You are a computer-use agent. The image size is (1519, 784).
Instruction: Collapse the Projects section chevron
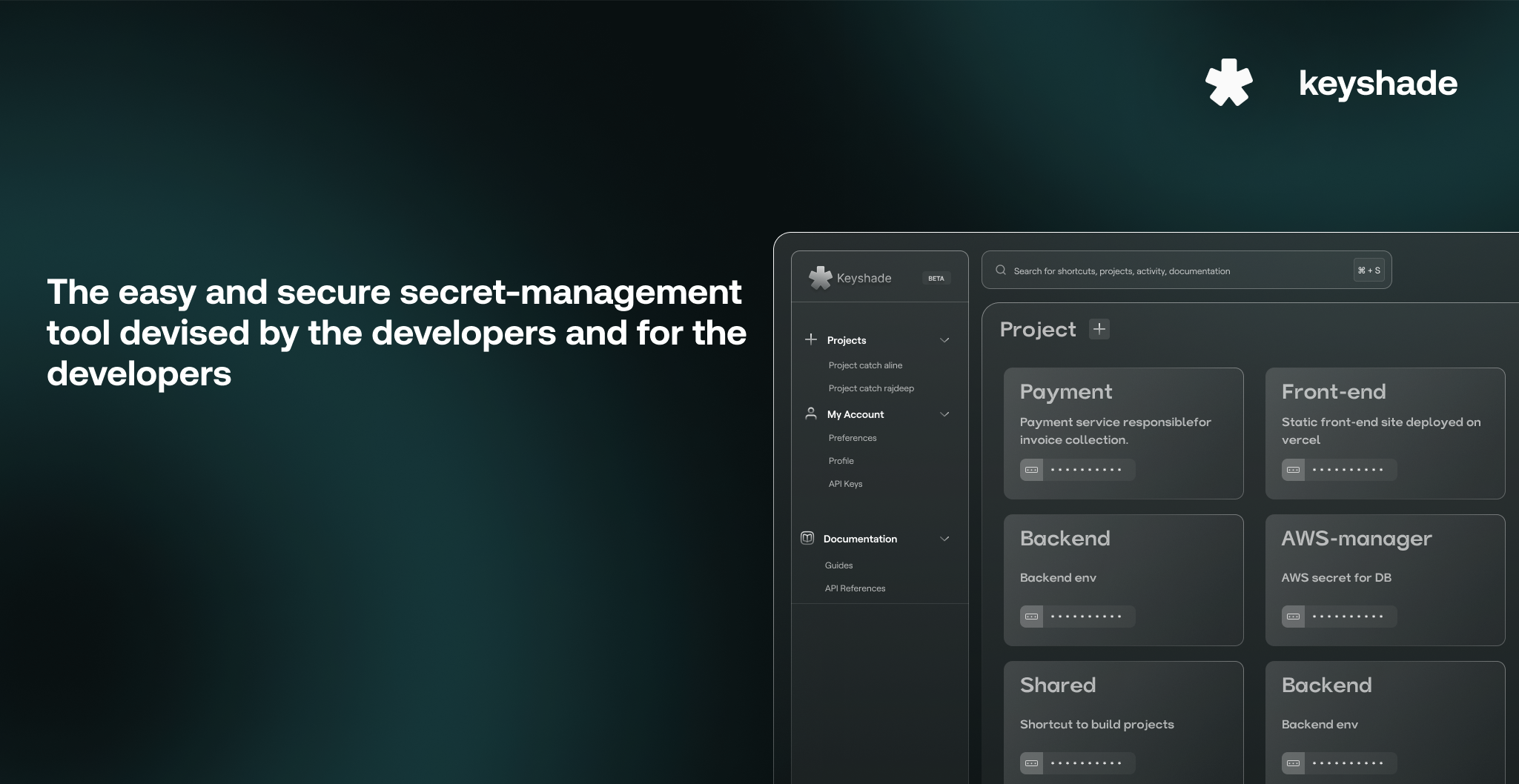click(944, 340)
